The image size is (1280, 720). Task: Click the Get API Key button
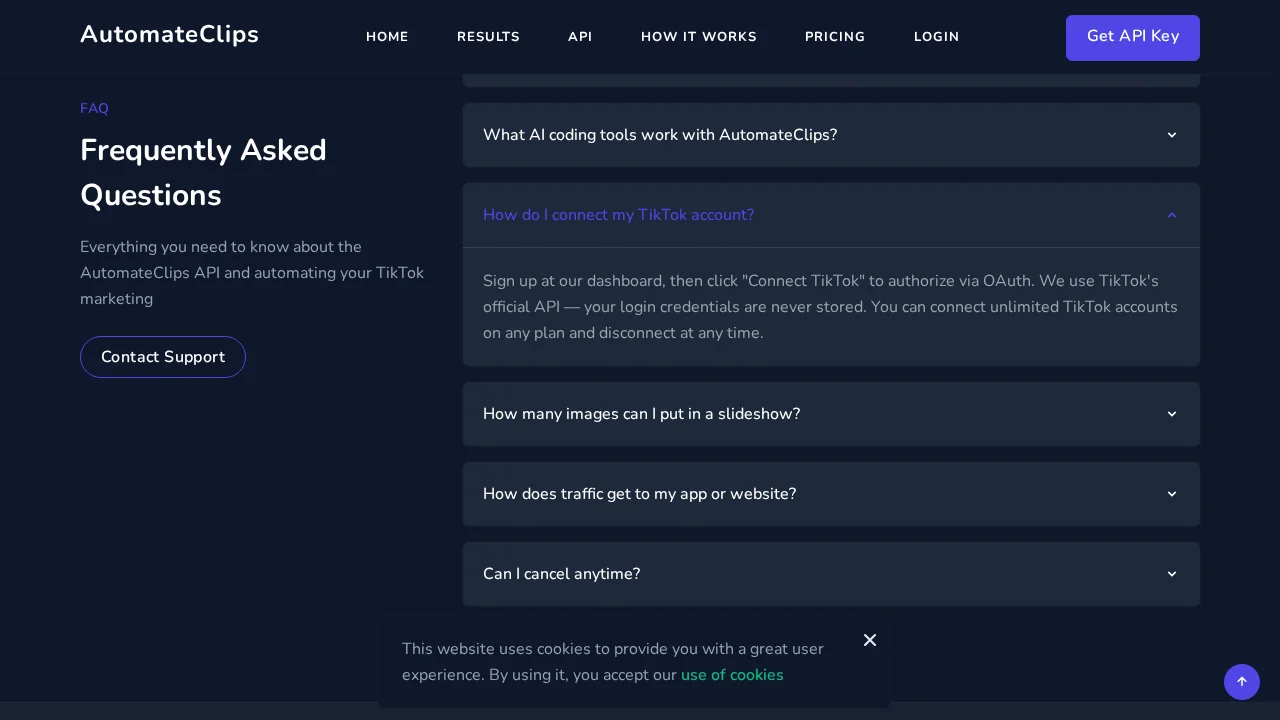tap(1132, 37)
